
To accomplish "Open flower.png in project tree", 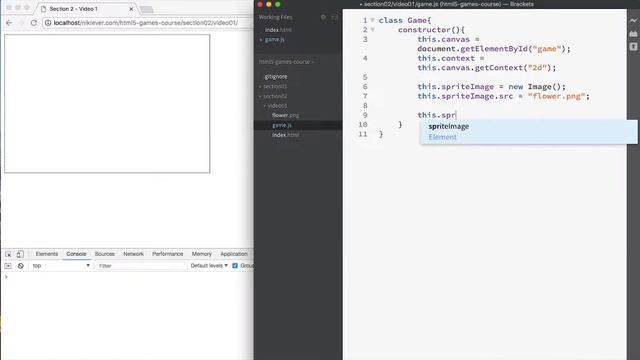I will pos(285,116).
